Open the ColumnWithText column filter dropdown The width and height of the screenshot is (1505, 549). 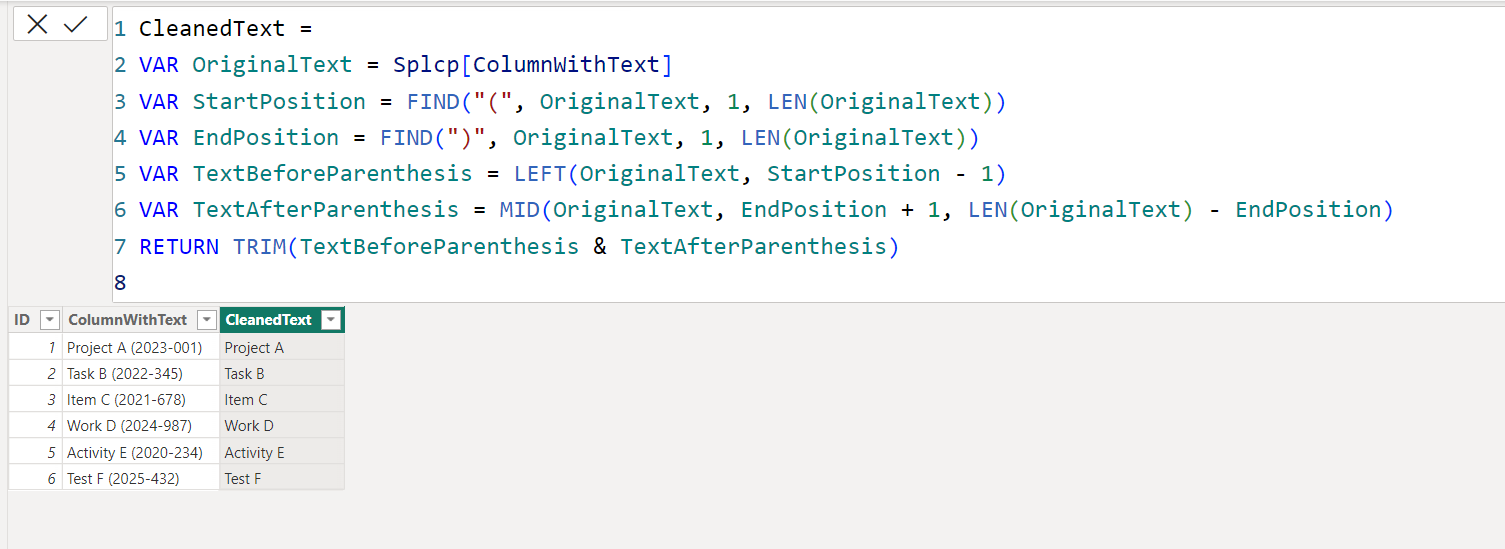(206, 320)
